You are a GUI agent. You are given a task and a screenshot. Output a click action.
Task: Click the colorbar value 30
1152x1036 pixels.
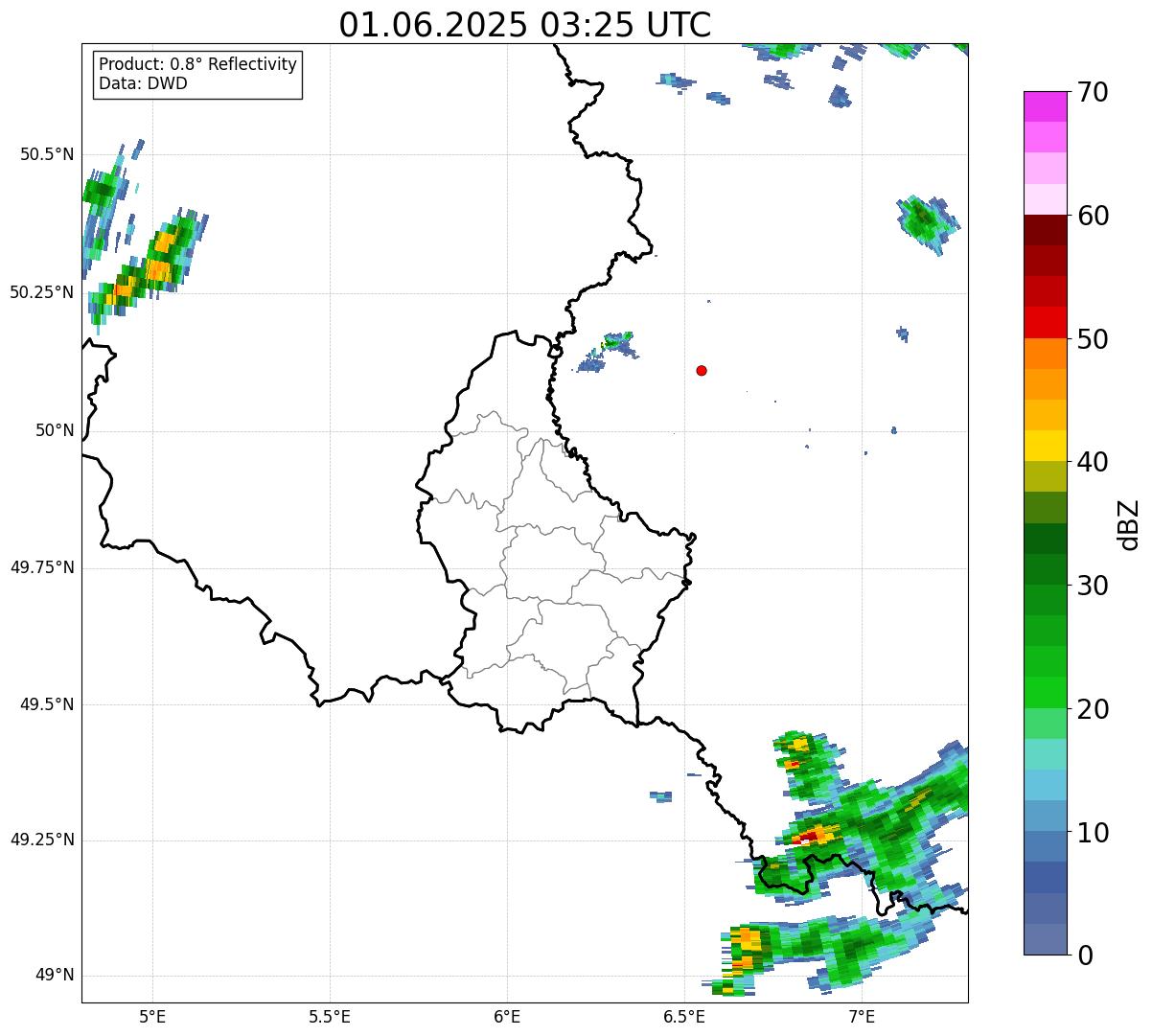click(x=1093, y=586)
